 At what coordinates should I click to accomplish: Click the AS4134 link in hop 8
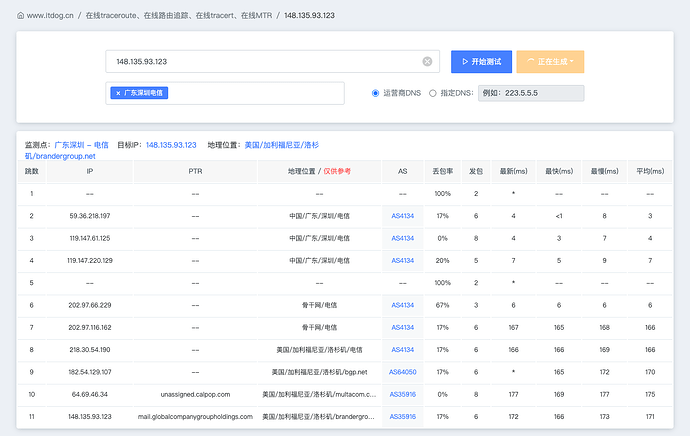403,350
